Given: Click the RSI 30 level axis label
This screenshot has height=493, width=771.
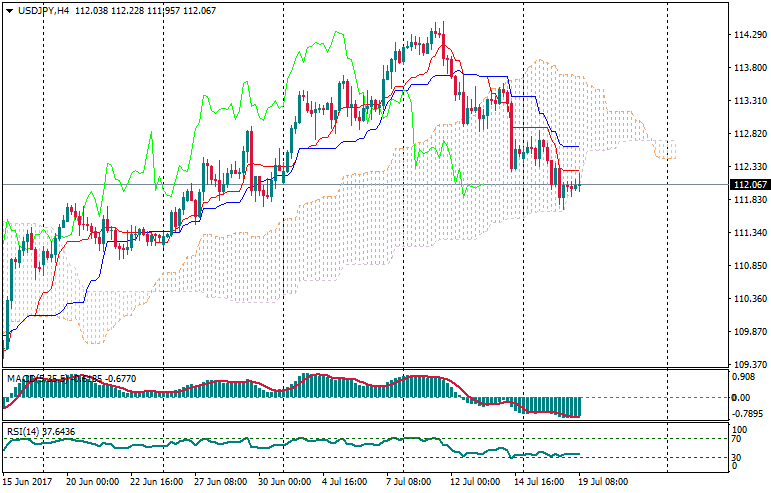Looking at the screenshot, I should [x=738, y=457].
